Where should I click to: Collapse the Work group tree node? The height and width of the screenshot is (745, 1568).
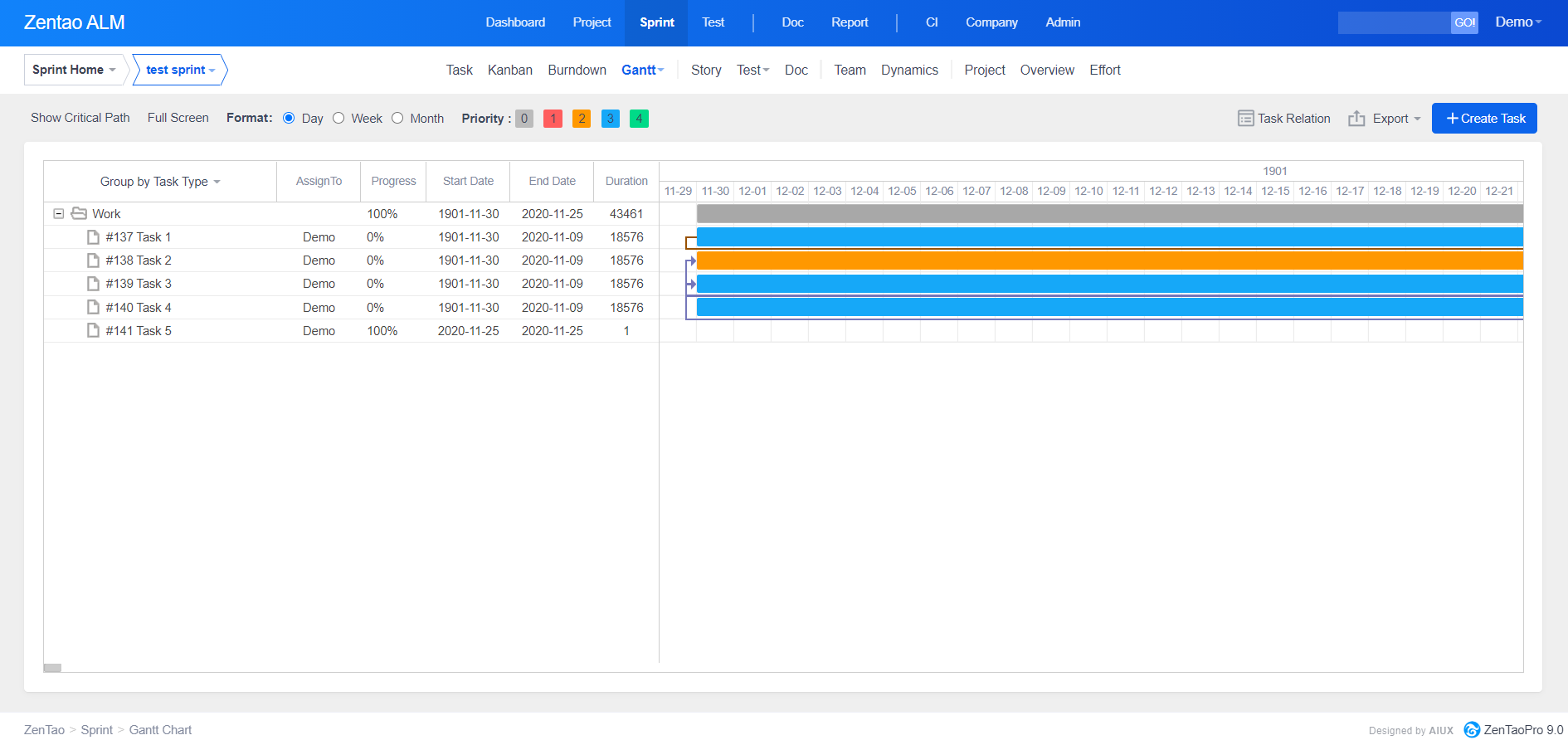[59, 214]
